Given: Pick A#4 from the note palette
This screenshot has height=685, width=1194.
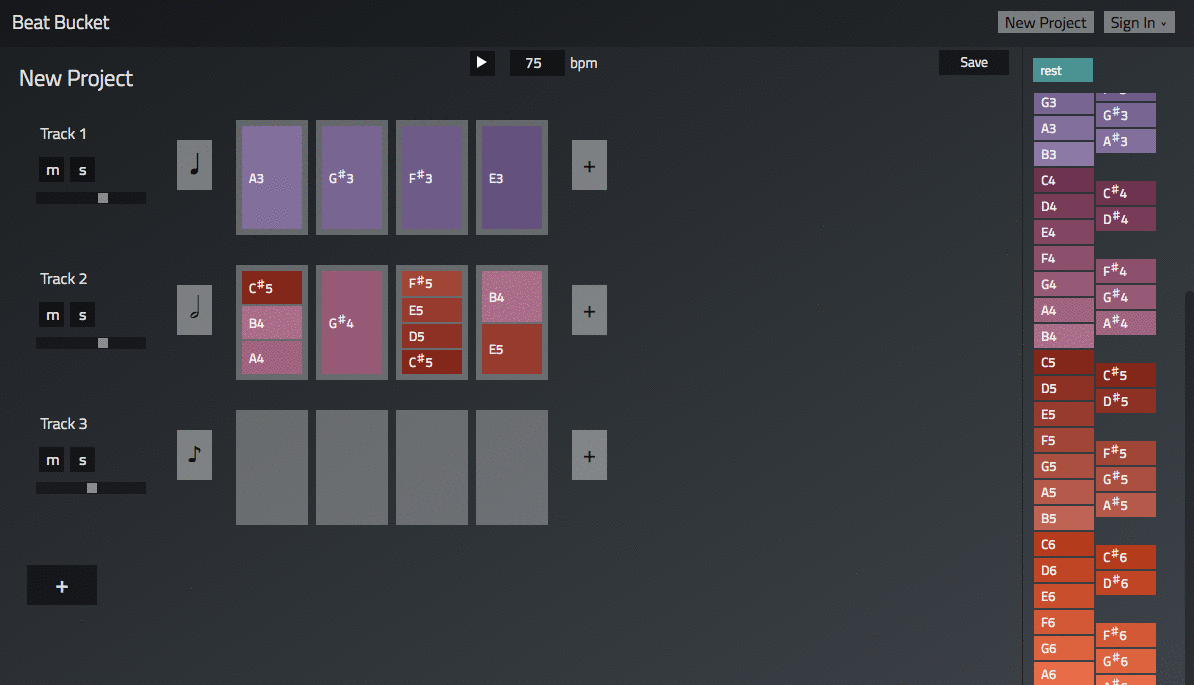Looking at the screenshot, I should (x=1125, y=323).
